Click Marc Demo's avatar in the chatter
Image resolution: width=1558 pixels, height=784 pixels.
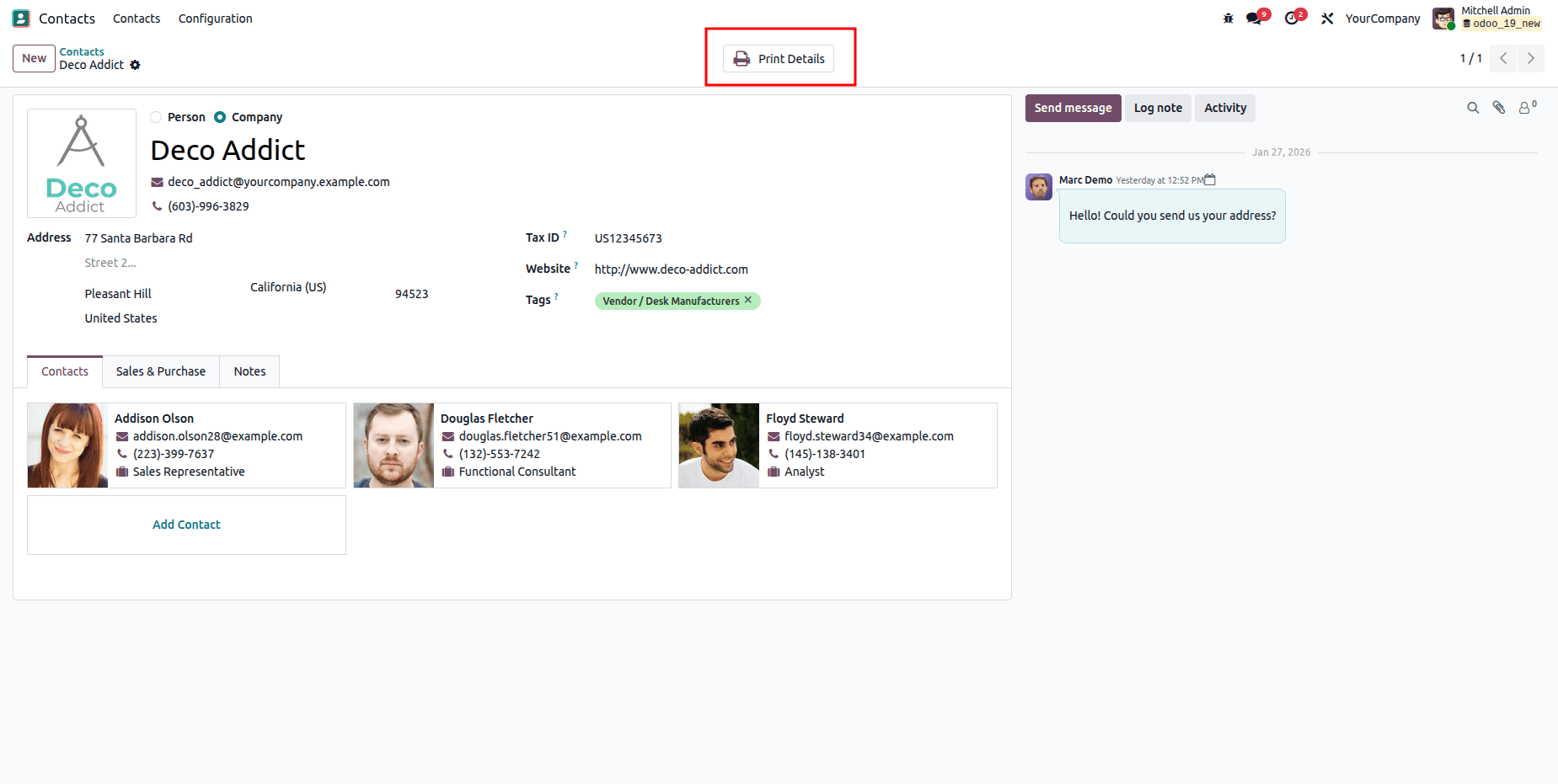[x=1039, y=187]
